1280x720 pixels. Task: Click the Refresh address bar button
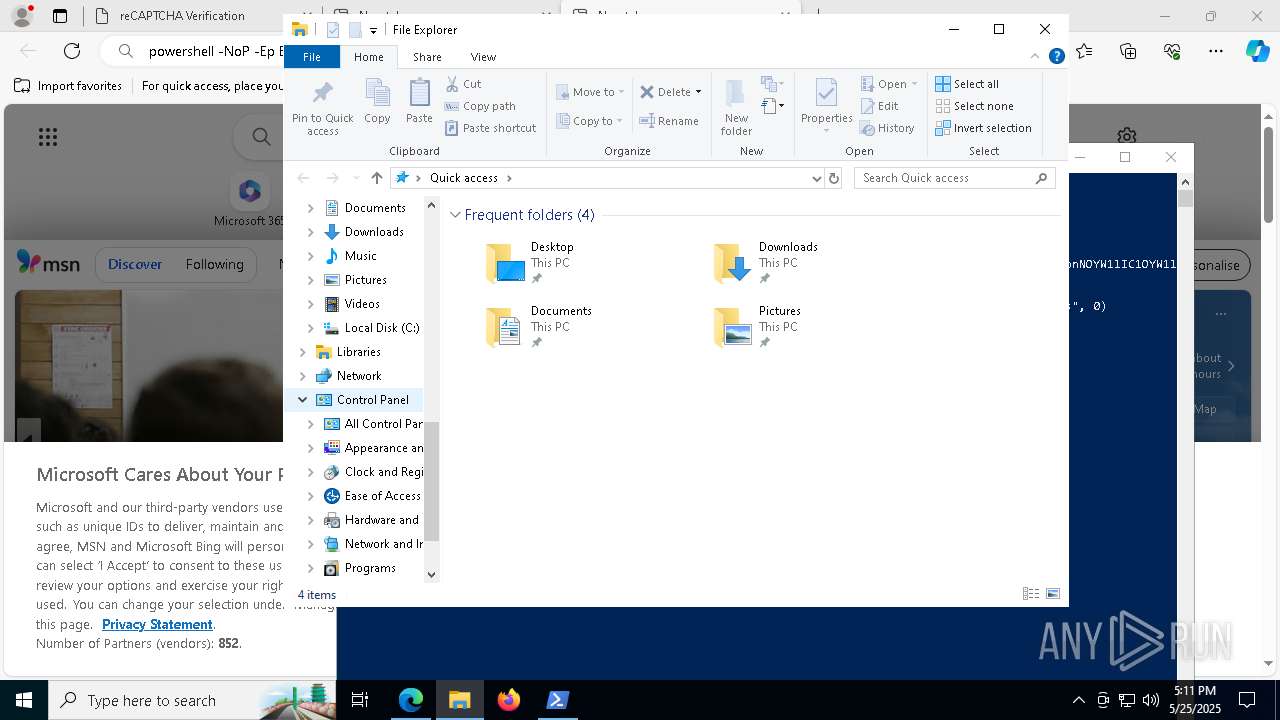click(x=834, y=178)
